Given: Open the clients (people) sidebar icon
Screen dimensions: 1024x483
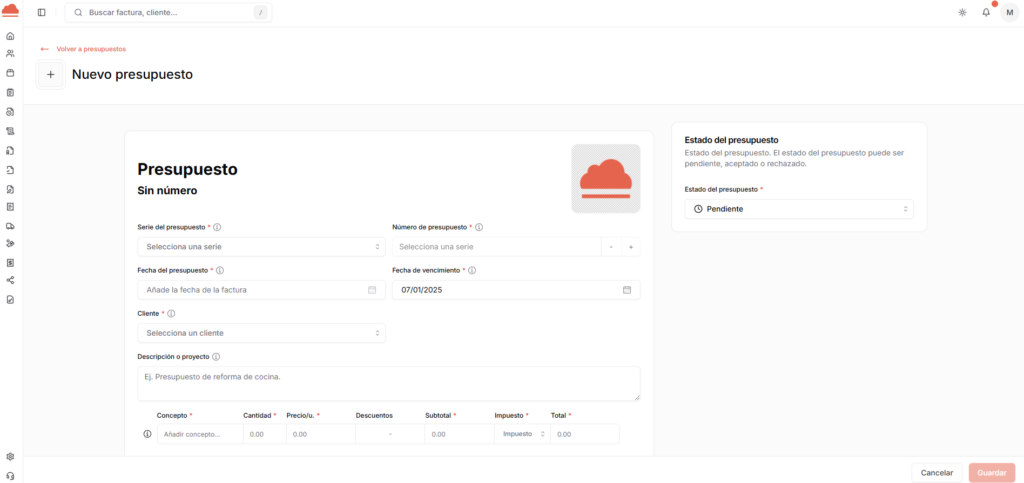Looking at the screenshot, I should tap(10, 54).
